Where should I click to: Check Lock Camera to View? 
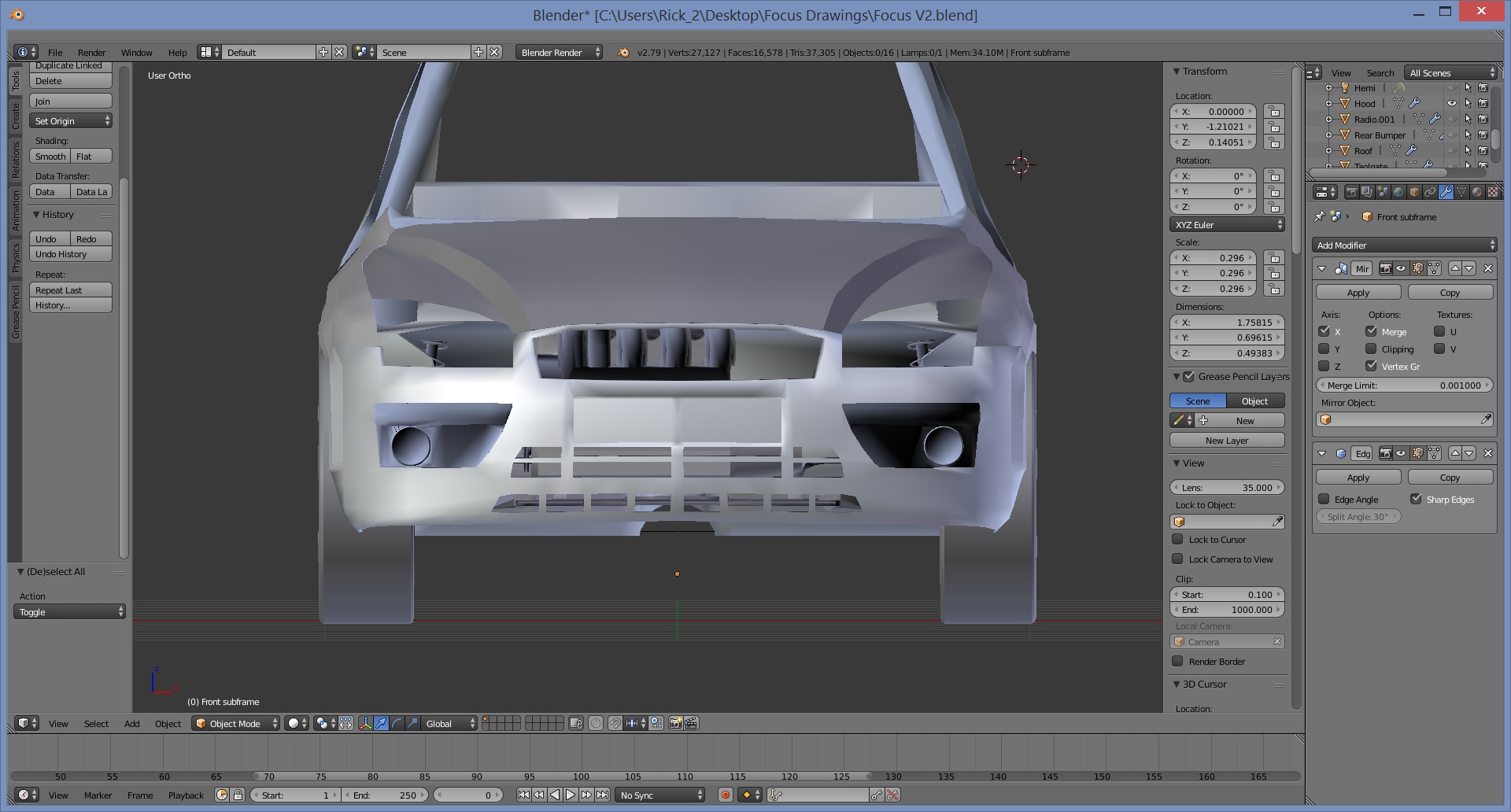pos(1177,559)
